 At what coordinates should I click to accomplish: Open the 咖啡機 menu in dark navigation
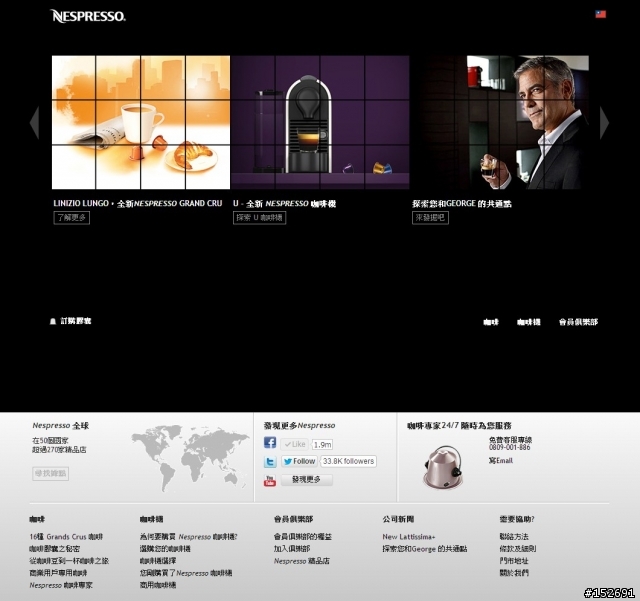point(529,322)
